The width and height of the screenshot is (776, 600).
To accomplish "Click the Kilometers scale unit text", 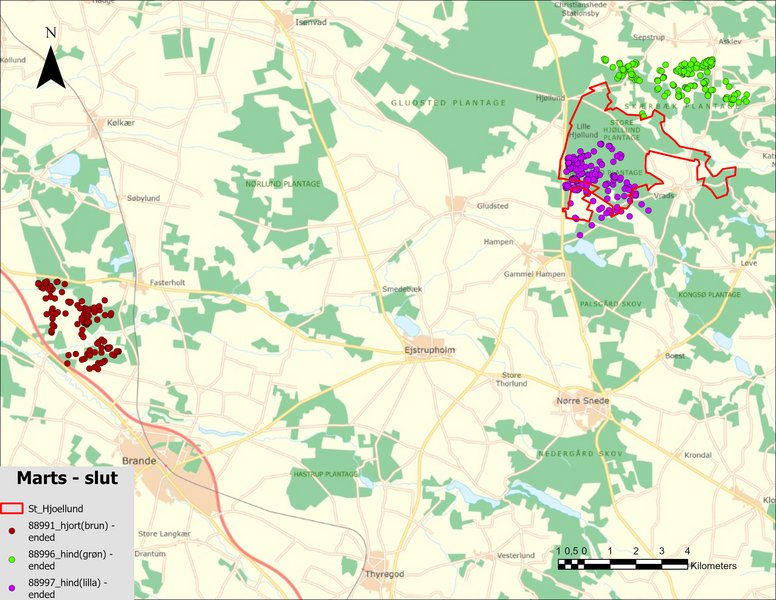I will click(x=713, y=566).
